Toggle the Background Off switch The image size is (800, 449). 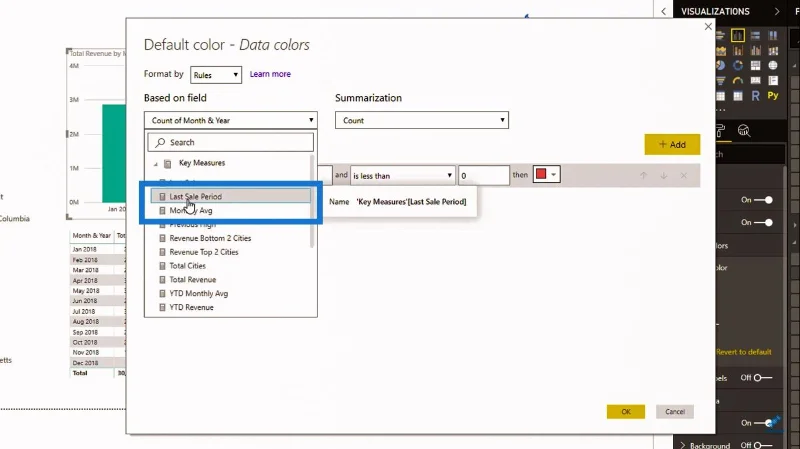(x=764, y=445)
